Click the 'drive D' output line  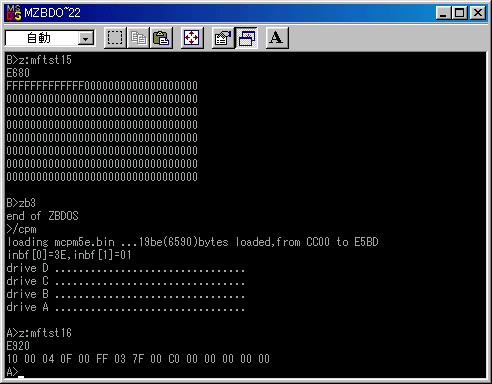(126, 268)
